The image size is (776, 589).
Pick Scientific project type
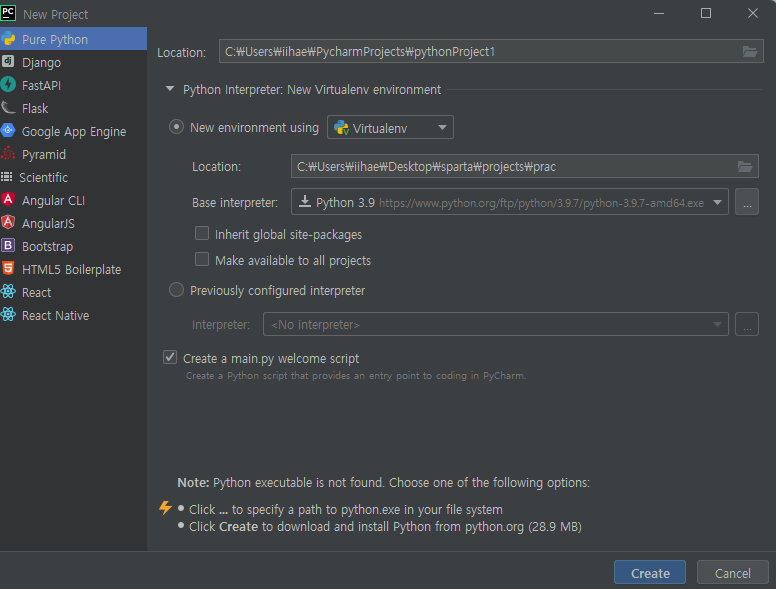[x=73, y=177]
